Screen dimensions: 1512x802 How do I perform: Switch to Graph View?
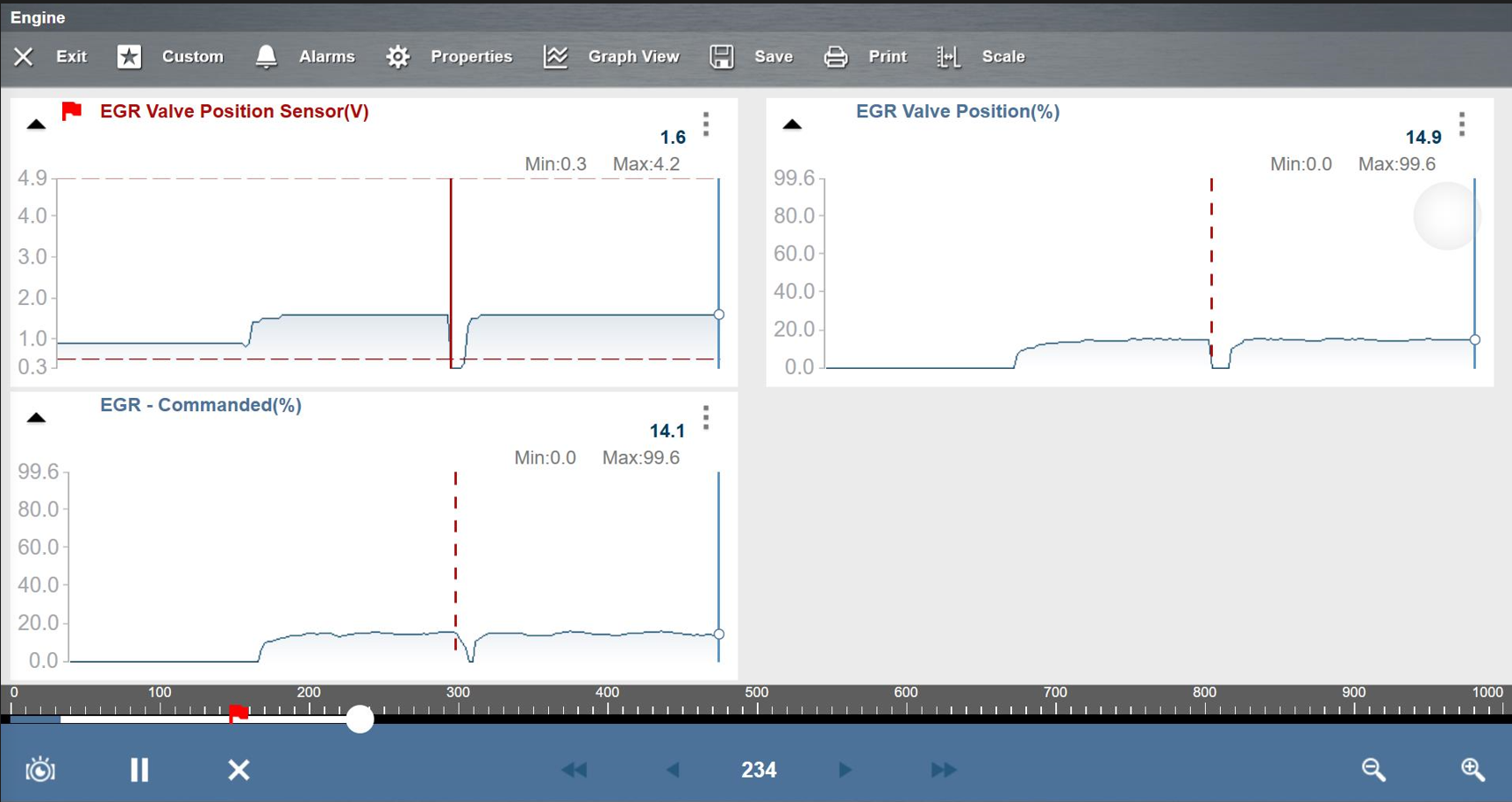(555, 57)
